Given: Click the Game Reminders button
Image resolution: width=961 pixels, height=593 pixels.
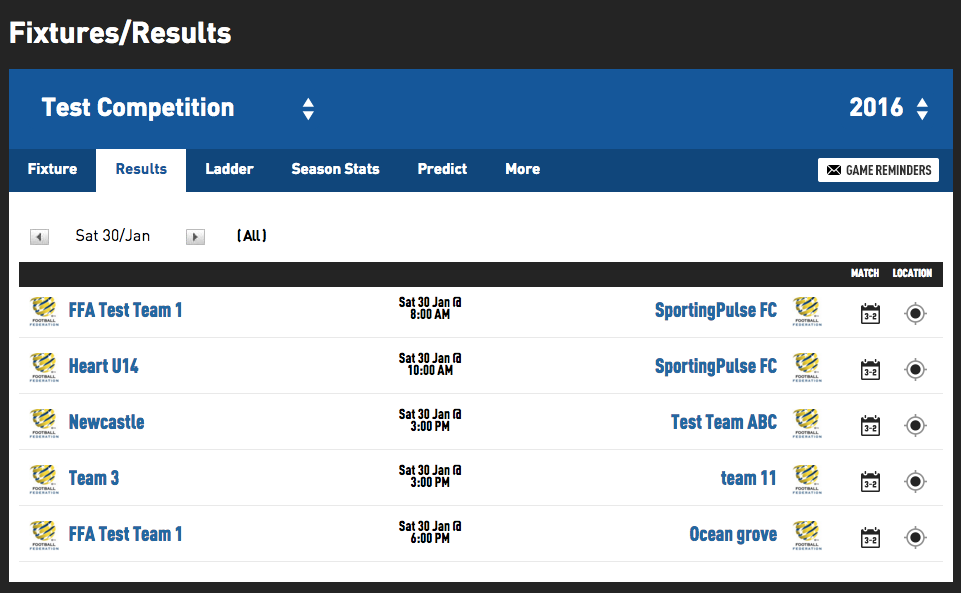Looking at the screenshot, I should [x=878, y=170].
